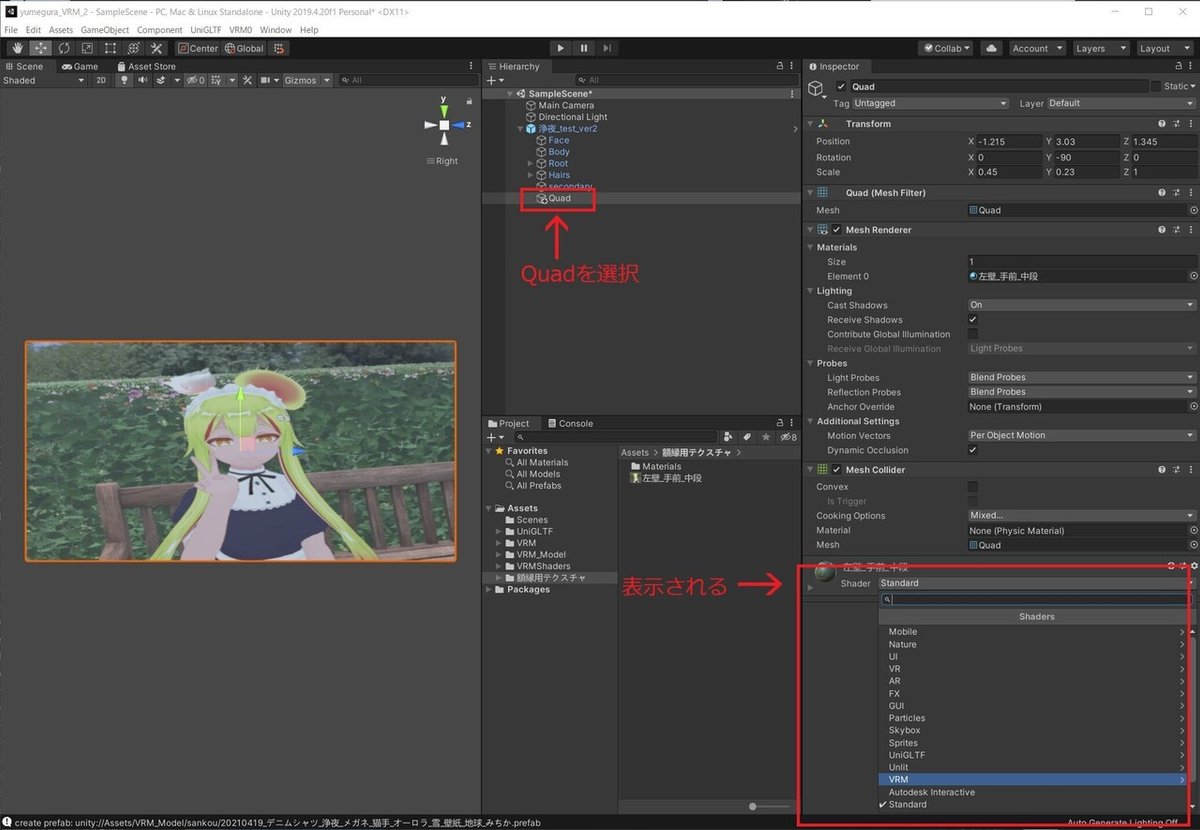
Task: Switch to the Asset Store tab
Action: click(146, 66)
